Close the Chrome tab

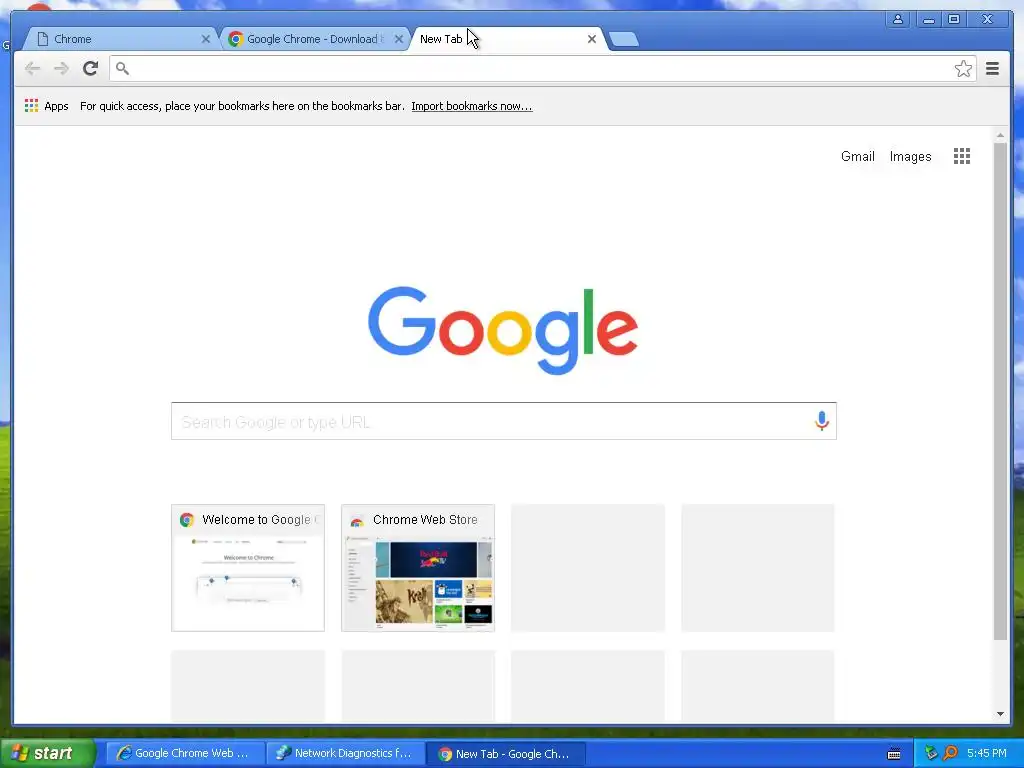pos(206,39)
